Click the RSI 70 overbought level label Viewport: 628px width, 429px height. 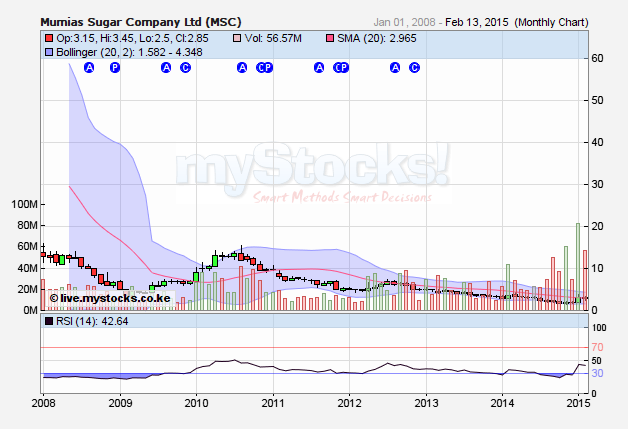[x=596, y=347]
